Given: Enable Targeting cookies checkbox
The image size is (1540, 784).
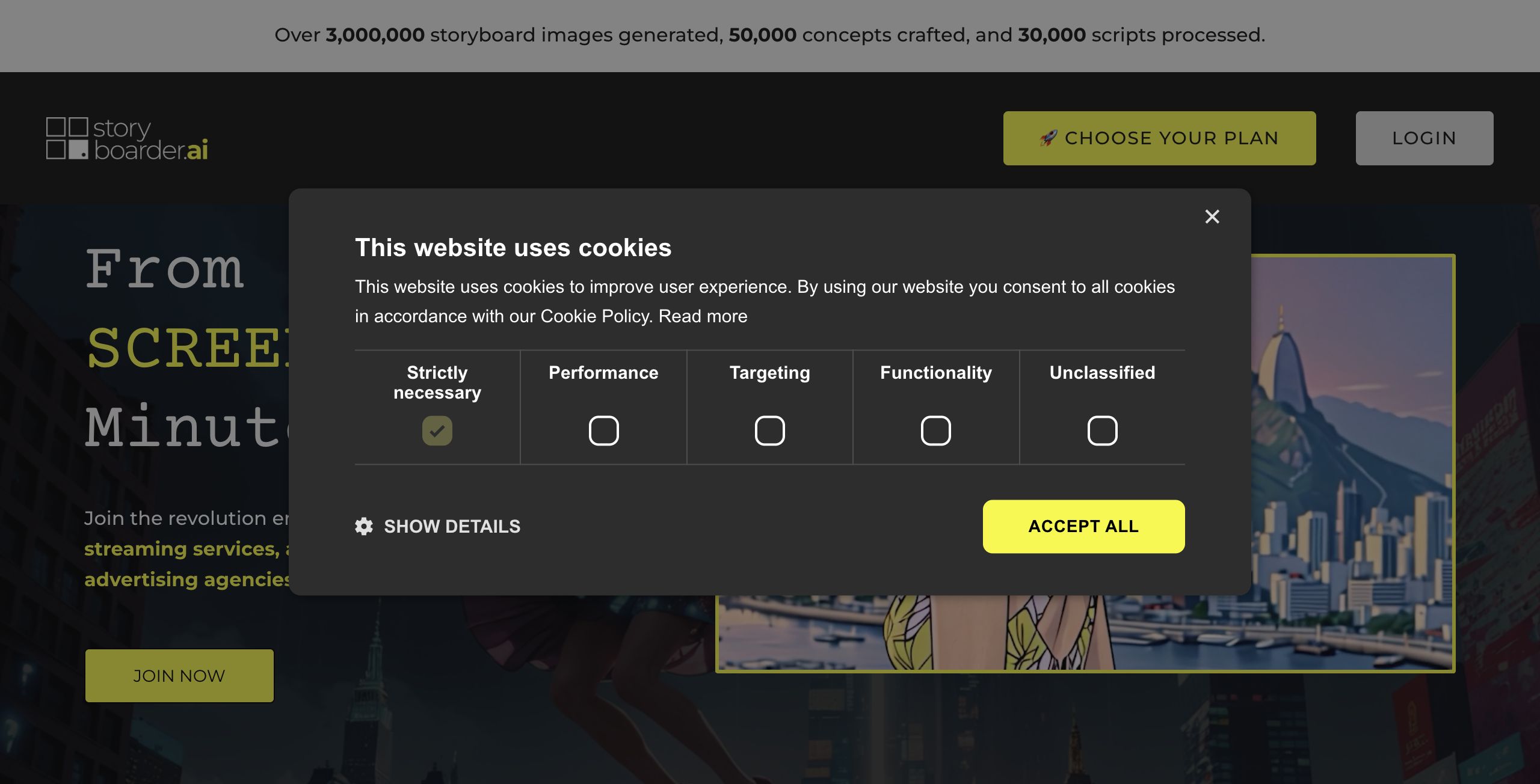Looking at the screenshot, I should click(x=769, y=430).
